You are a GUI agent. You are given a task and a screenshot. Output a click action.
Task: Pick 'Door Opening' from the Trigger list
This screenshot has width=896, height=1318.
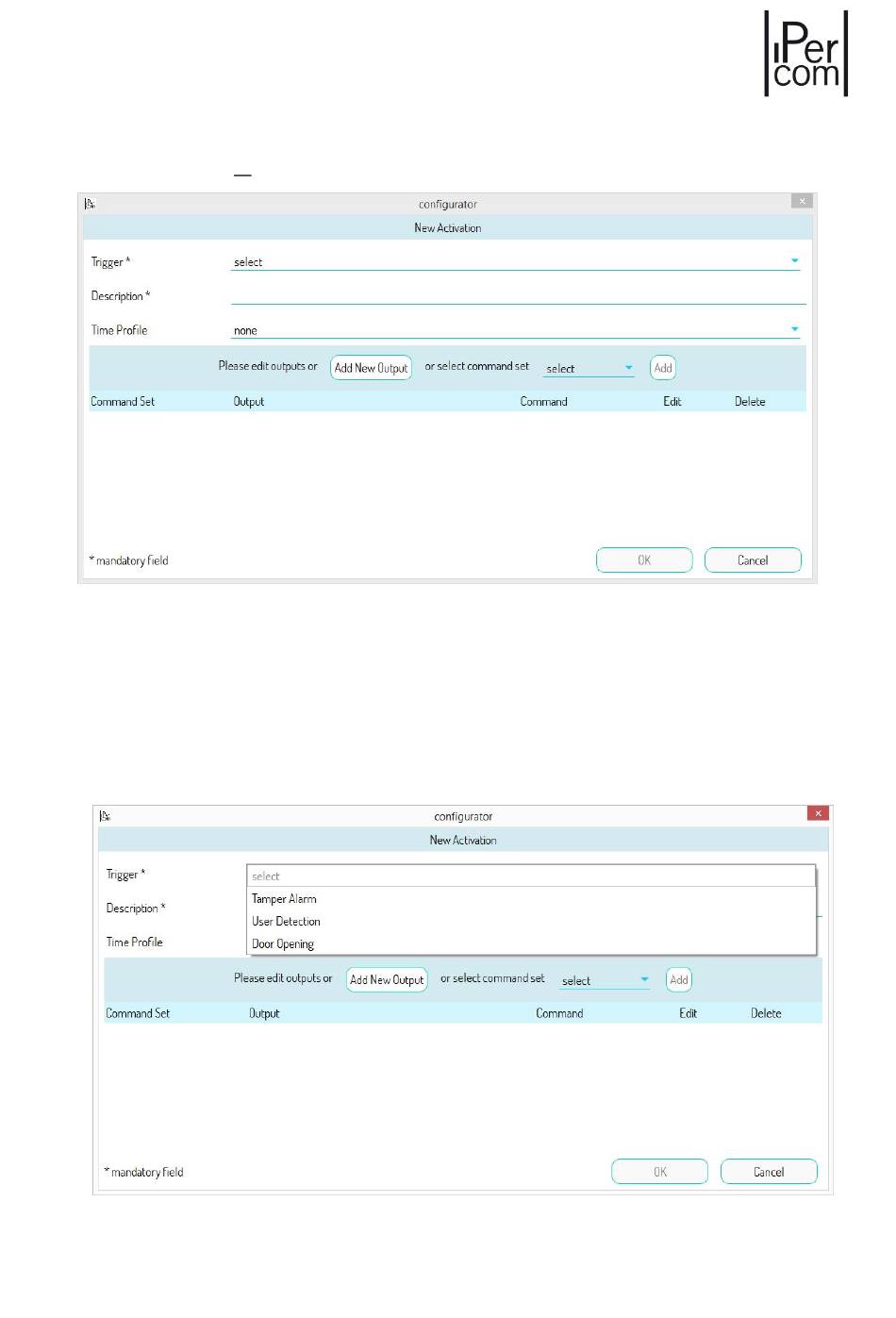tap(283, 944)
